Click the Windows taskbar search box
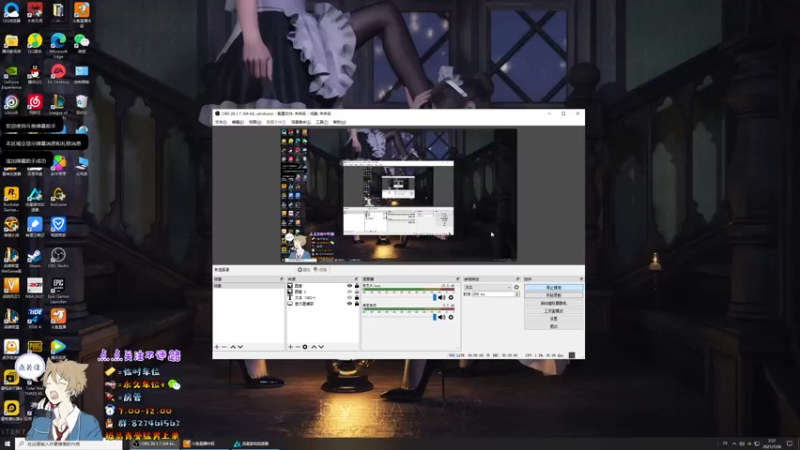The height and width of the screenshot is (450, 800). (69, 444)
